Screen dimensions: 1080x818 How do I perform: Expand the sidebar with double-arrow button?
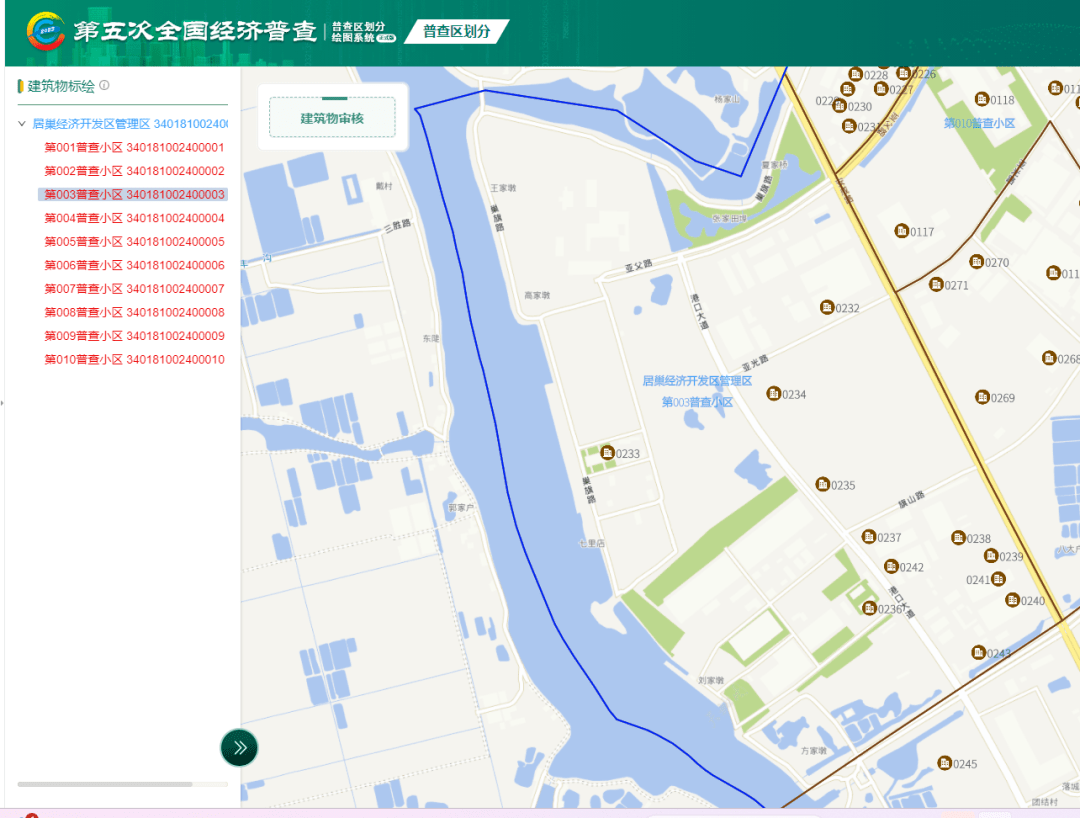pyautogui.click(x=239, y=748)
